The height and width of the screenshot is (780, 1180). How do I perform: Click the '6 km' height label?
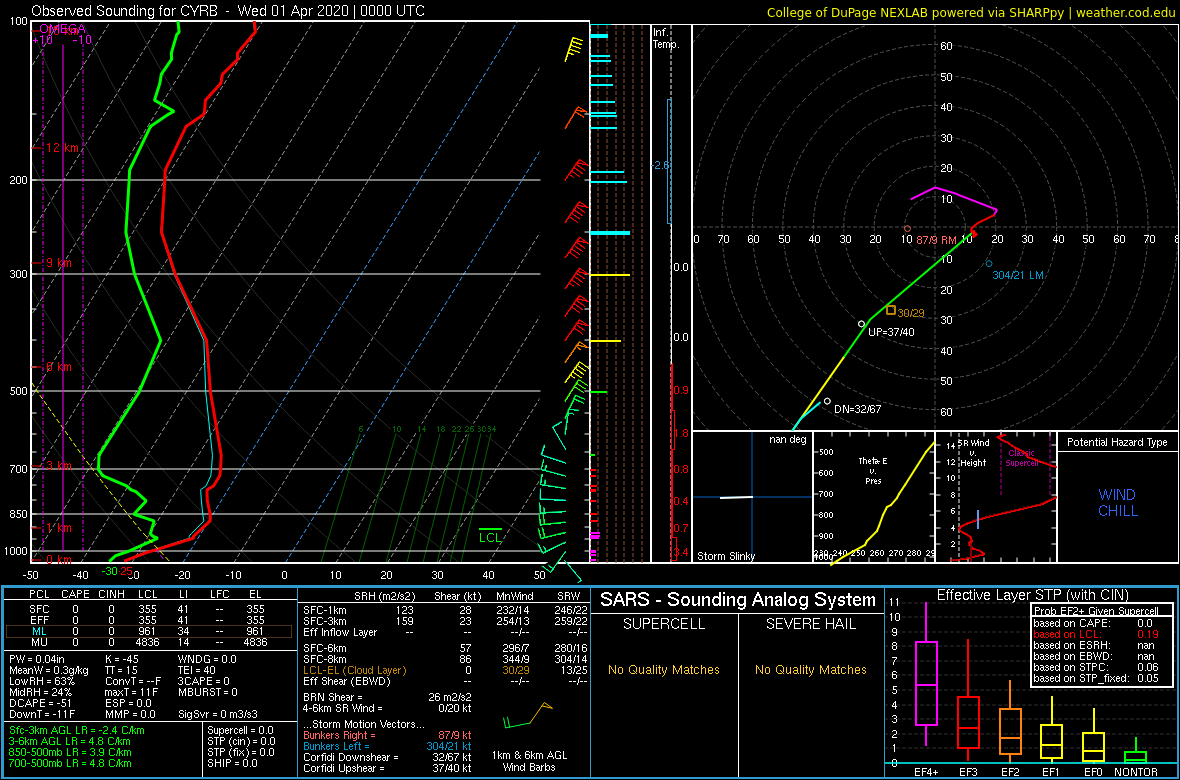coord(59,367)
